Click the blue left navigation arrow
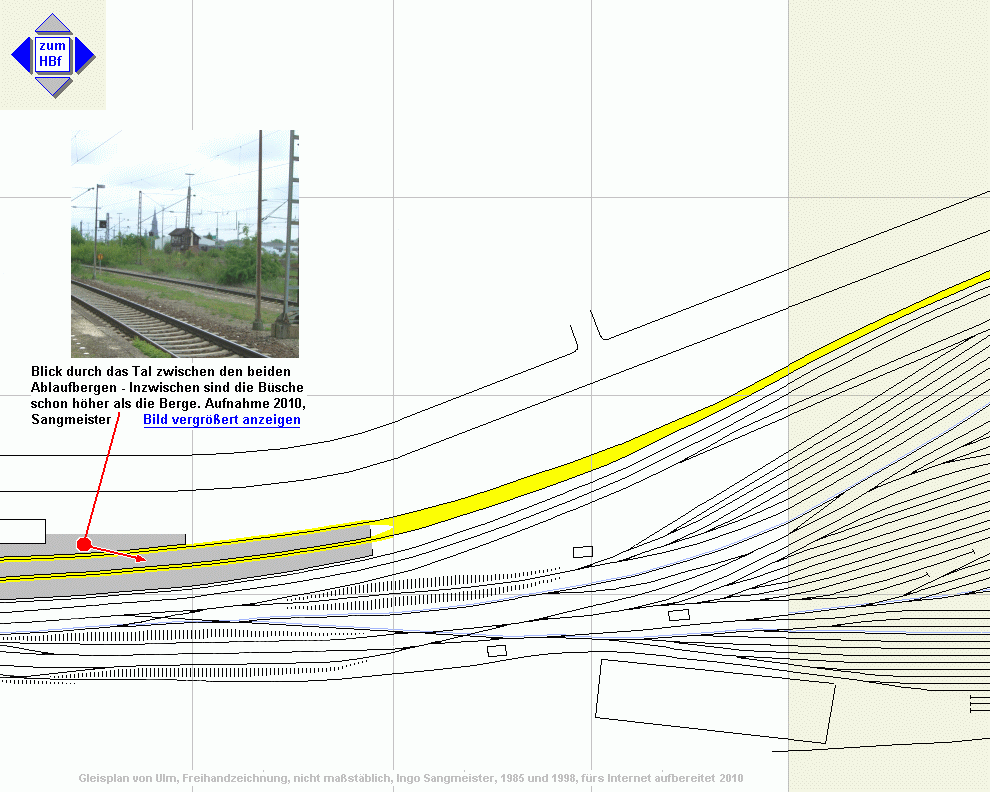Image resolution: width=990 pixels, height=792 pixels. point(20,55)
